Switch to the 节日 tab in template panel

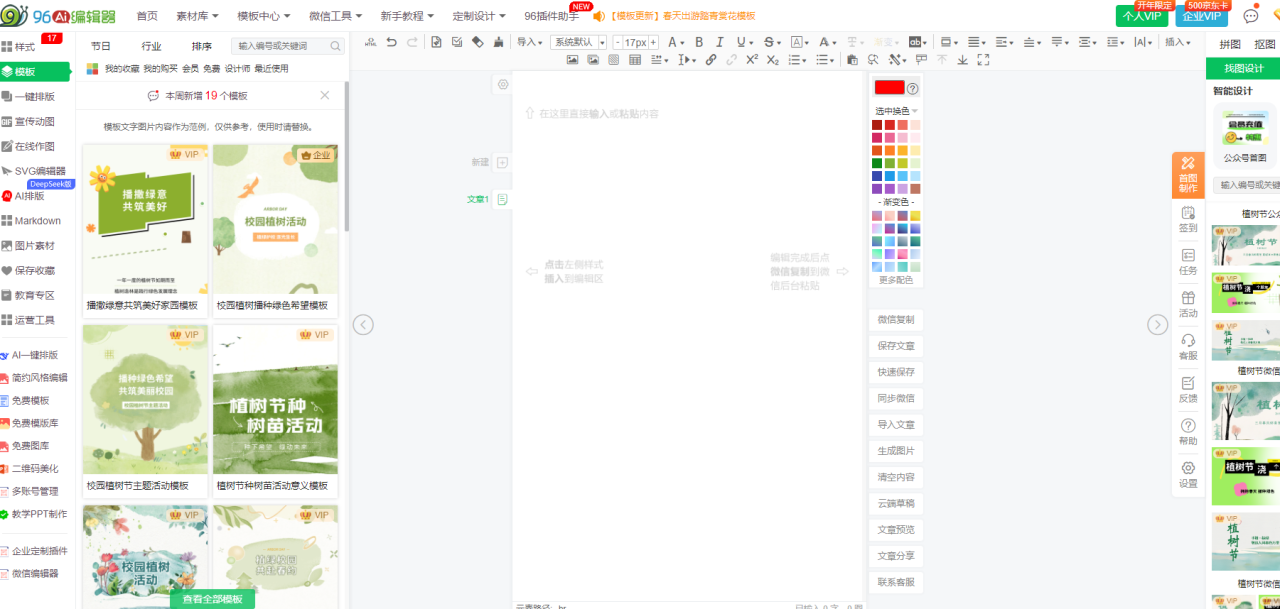101,46
